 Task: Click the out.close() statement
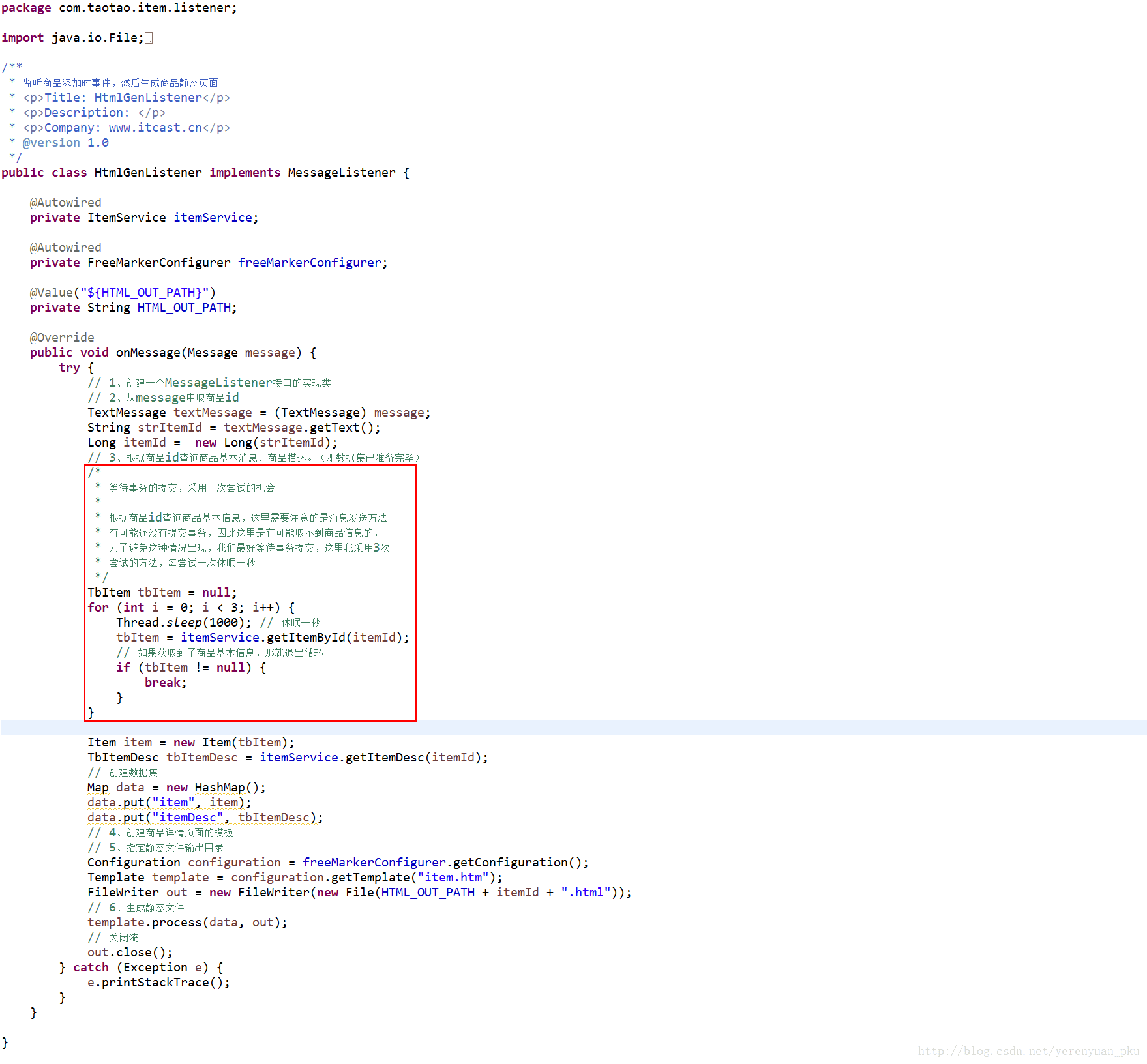pos(130,953)
